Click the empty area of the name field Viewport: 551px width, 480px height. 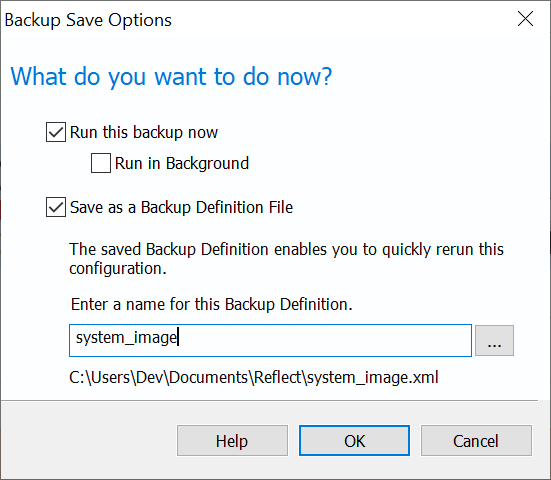tap(323, 340)
